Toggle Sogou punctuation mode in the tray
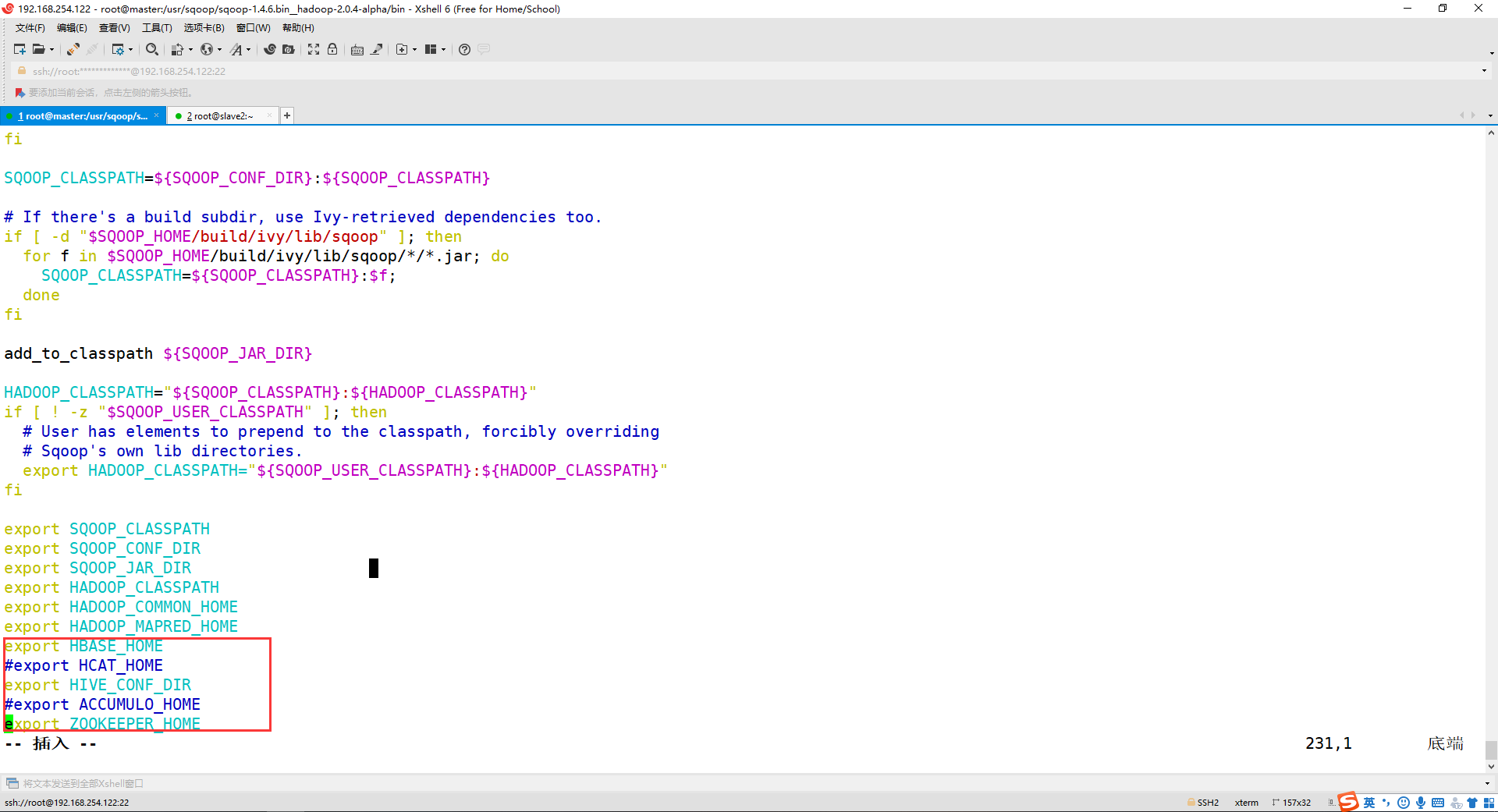This screenshot has width=1498, height=812. (1386, 803)
